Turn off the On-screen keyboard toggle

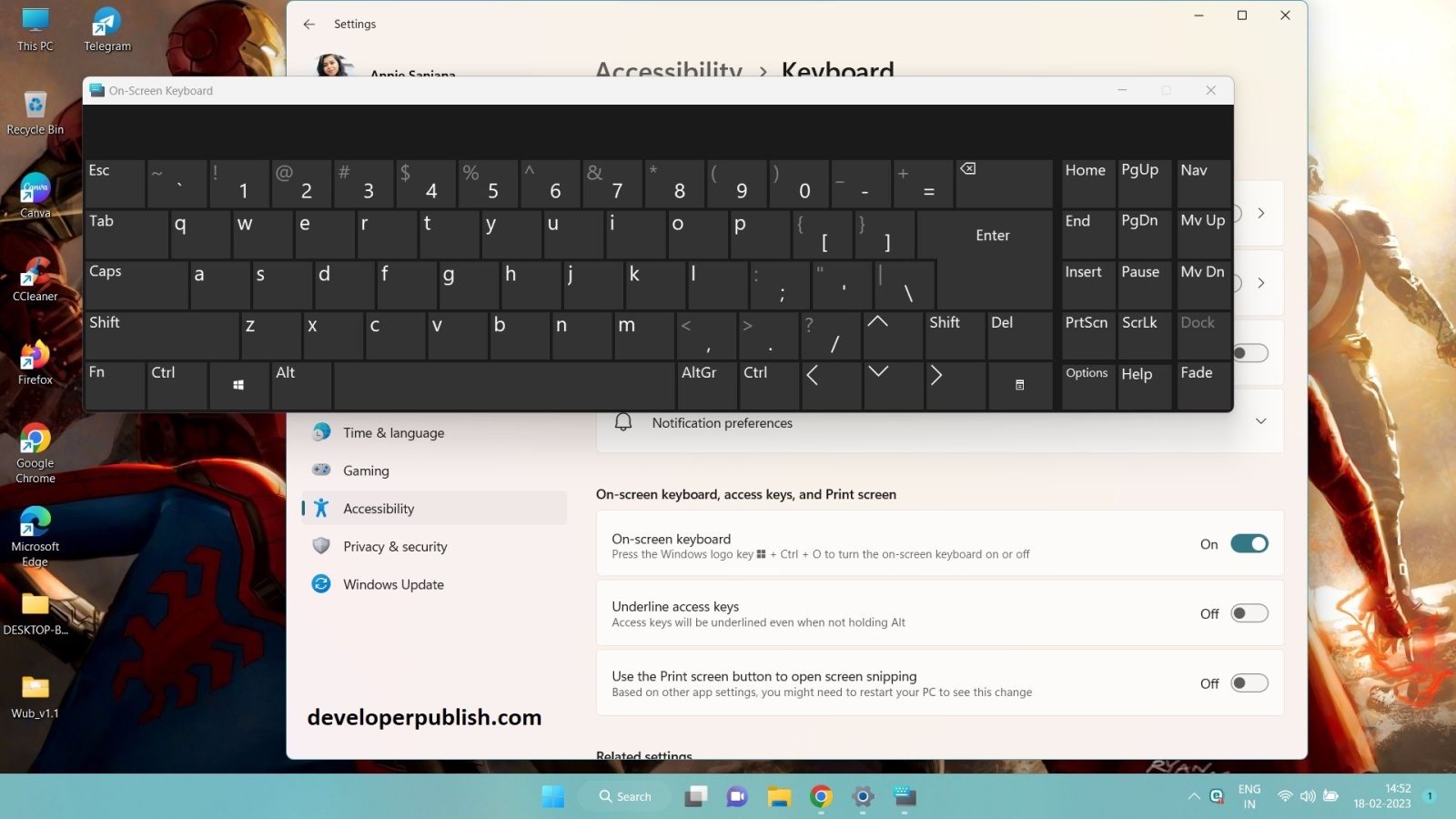tap(1249, 543)
